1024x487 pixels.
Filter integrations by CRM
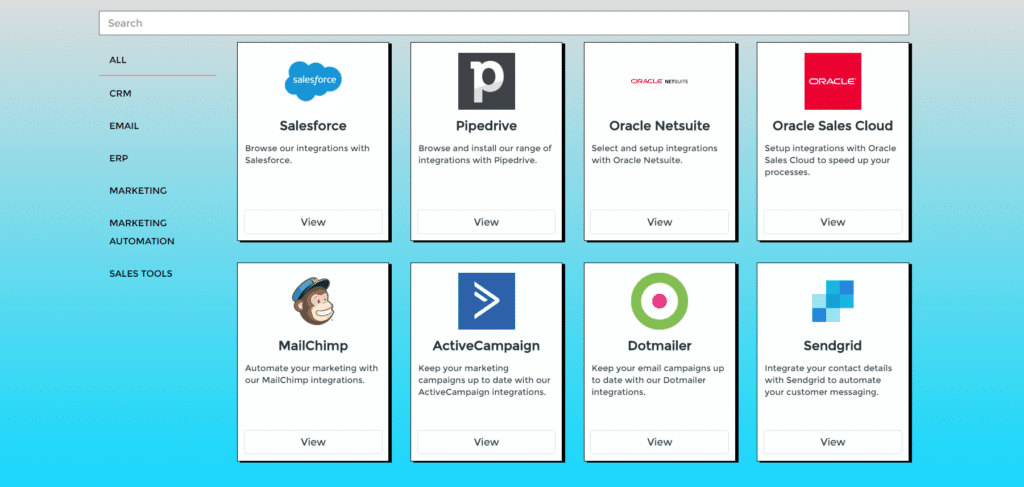(120, 93)
